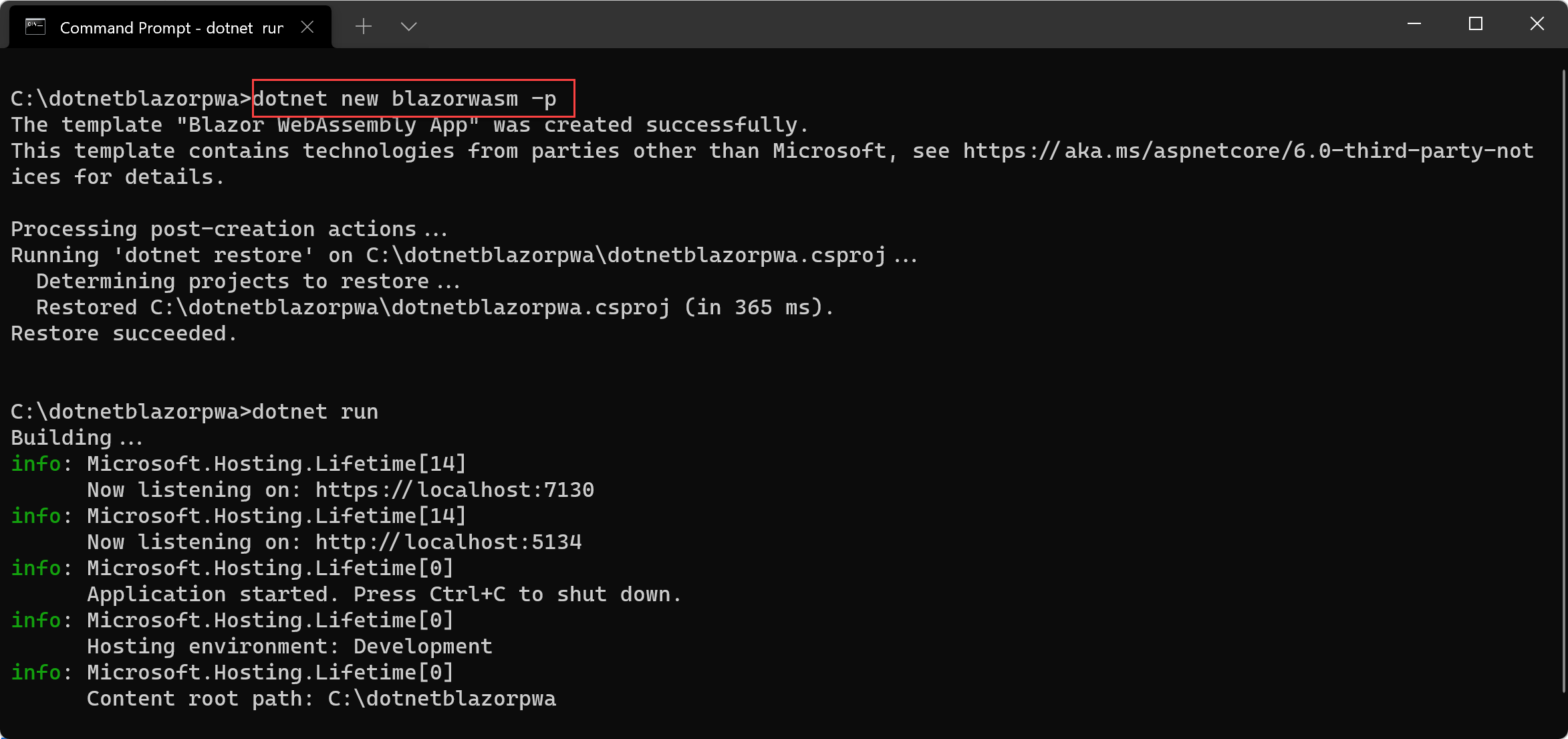Viewport: 1568px width, 739px height.
Task: Open the http://localhost:5134 link
Action: [x=448, y=542]
